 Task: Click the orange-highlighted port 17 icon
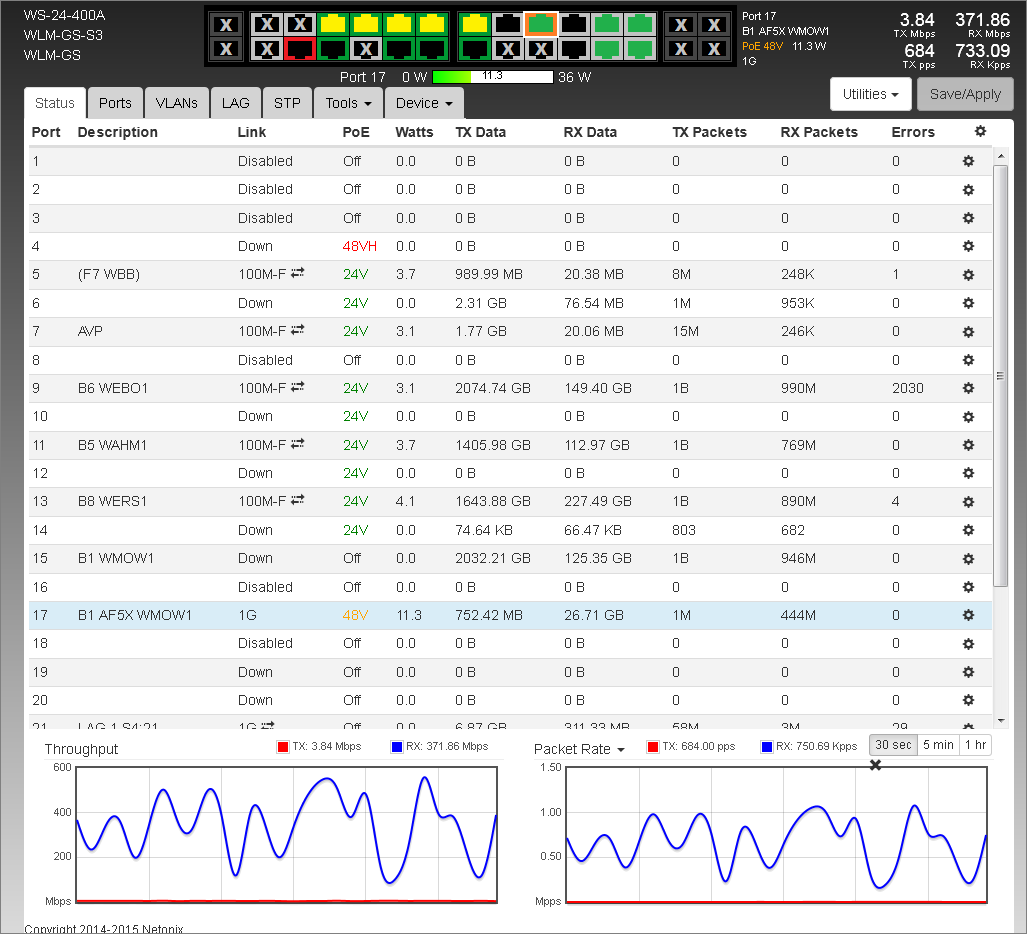[x=541, y=24]
